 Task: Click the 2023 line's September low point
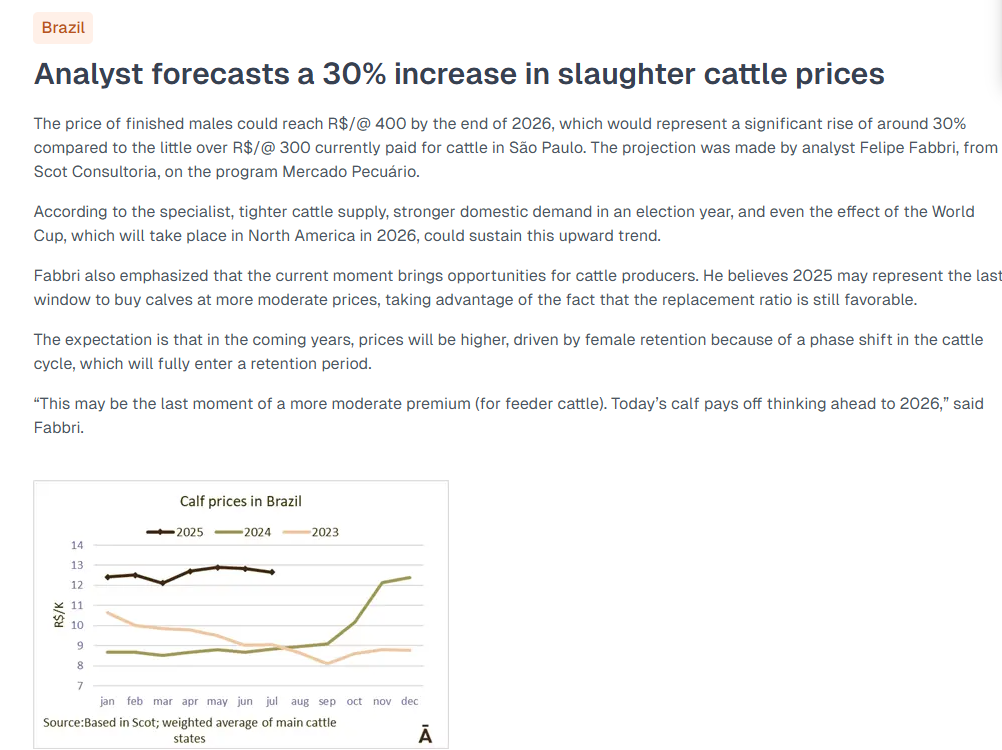(x=327, y=663)
